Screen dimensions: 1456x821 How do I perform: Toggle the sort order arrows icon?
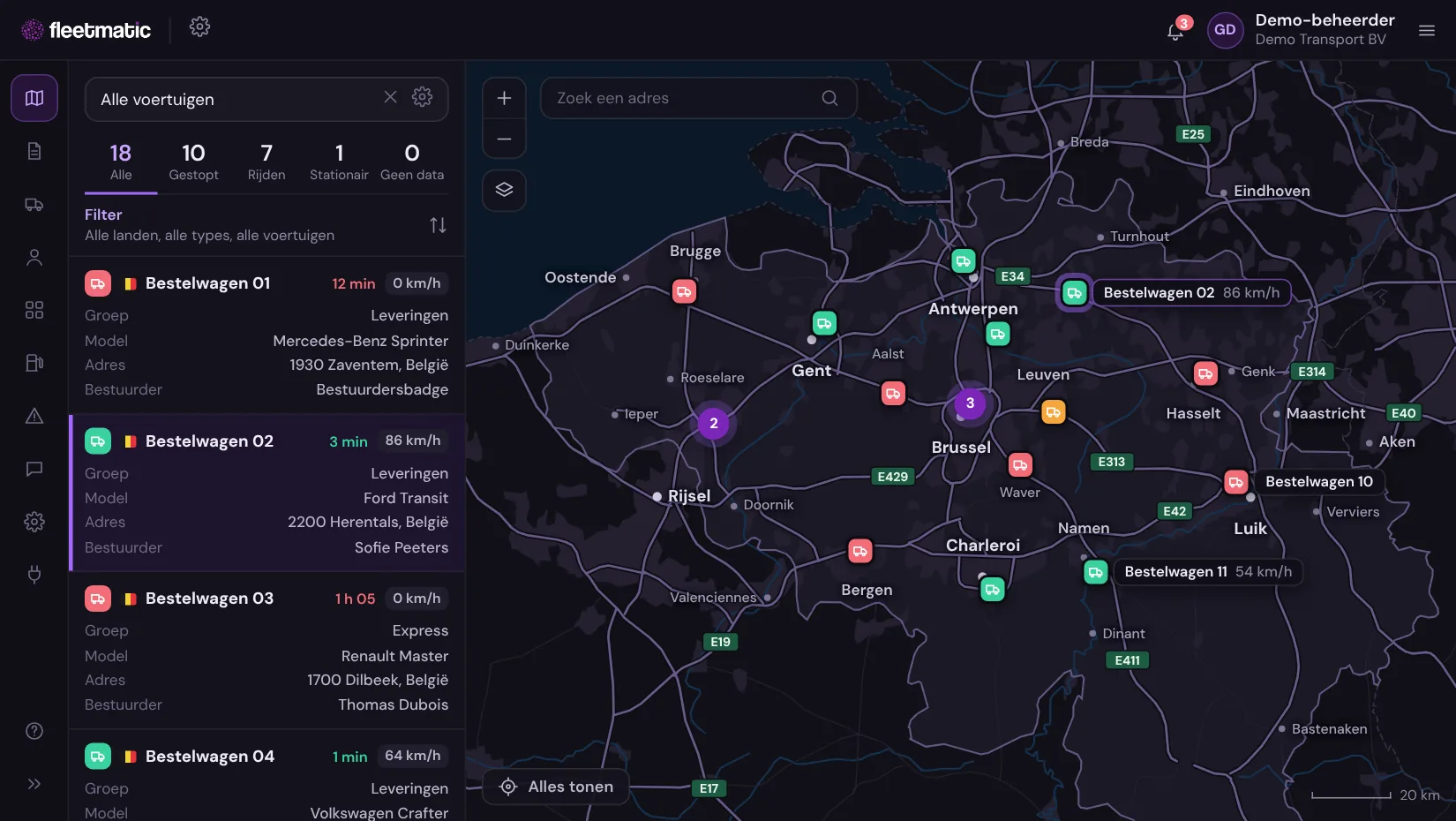[x=438, y=225]
